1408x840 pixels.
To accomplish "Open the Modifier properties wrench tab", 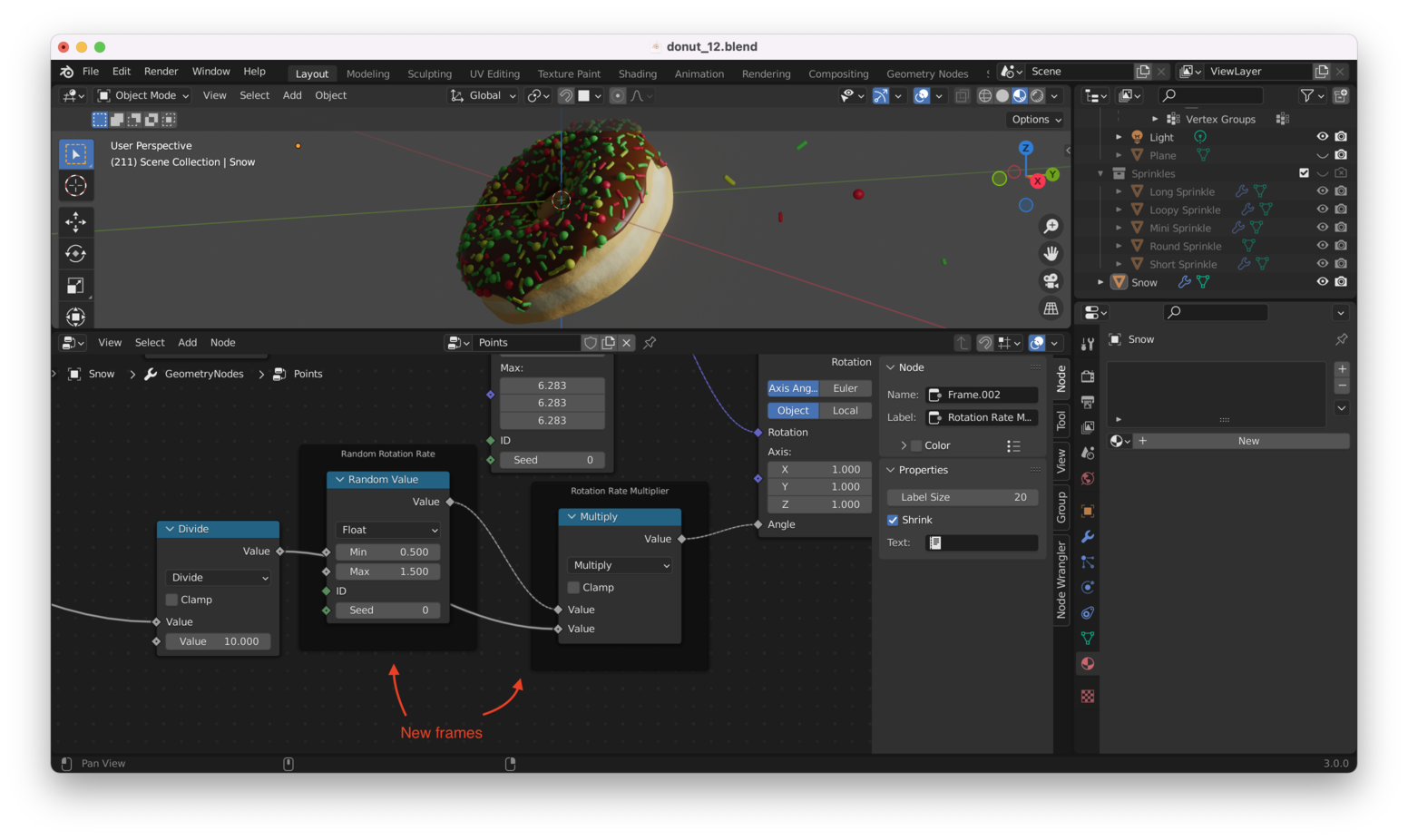I will (x=1088, y=537).
